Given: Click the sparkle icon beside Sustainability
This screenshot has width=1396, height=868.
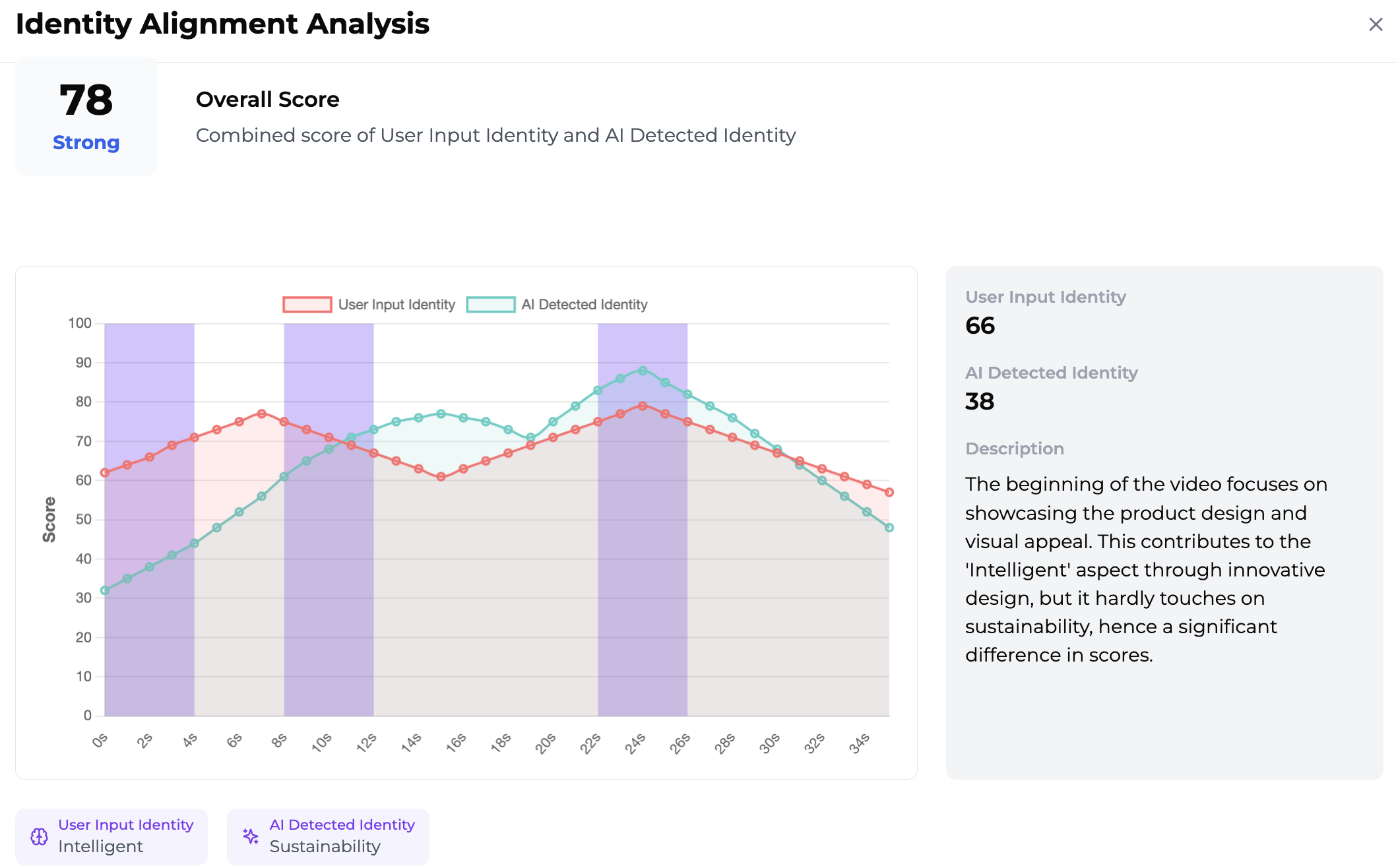Looking at the screenshot, I should (251, 836).
